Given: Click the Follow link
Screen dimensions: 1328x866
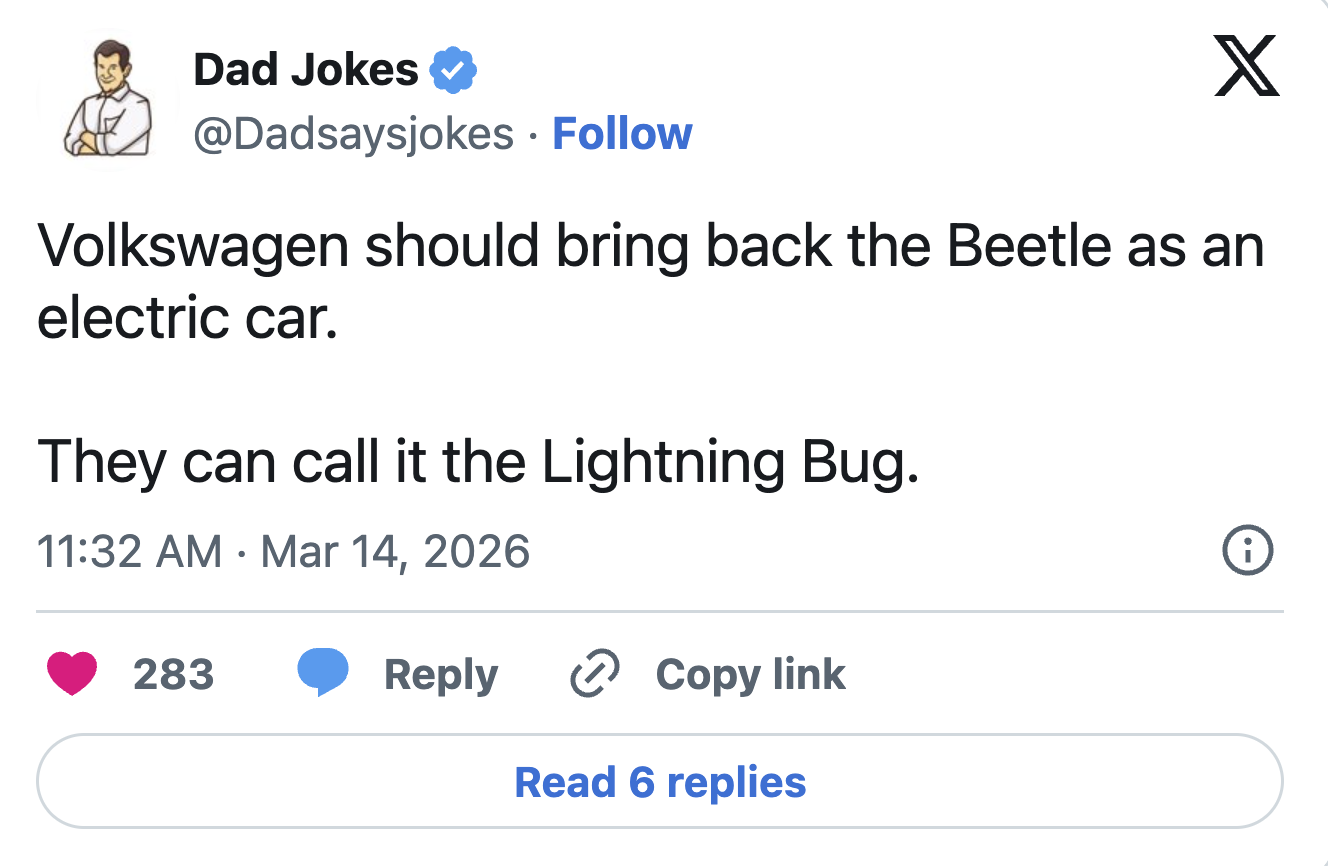Looking at the screenshot, I should pos(622,132).
